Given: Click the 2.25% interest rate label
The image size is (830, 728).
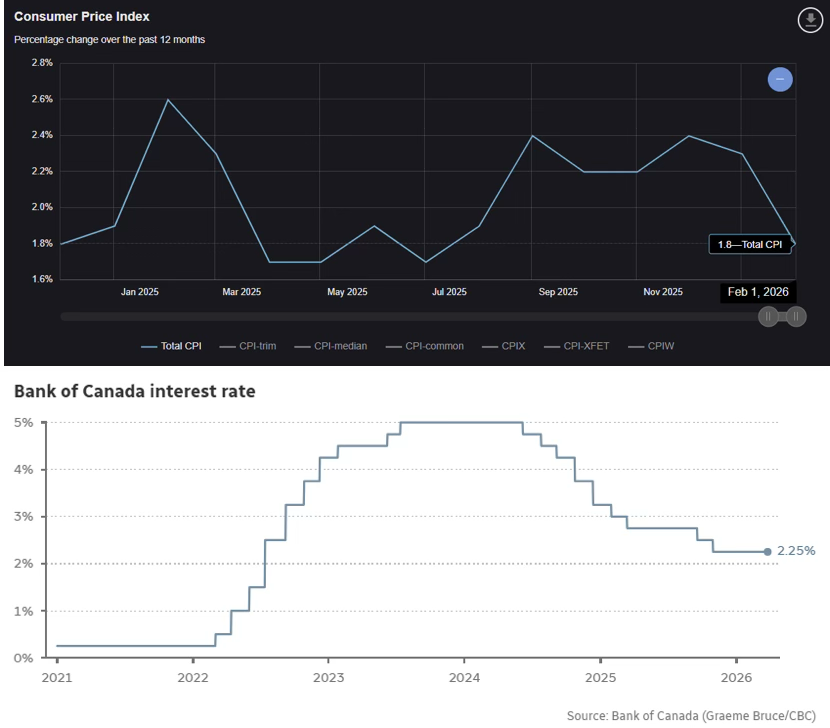Looking at the screenshot, I should [796, 551].
